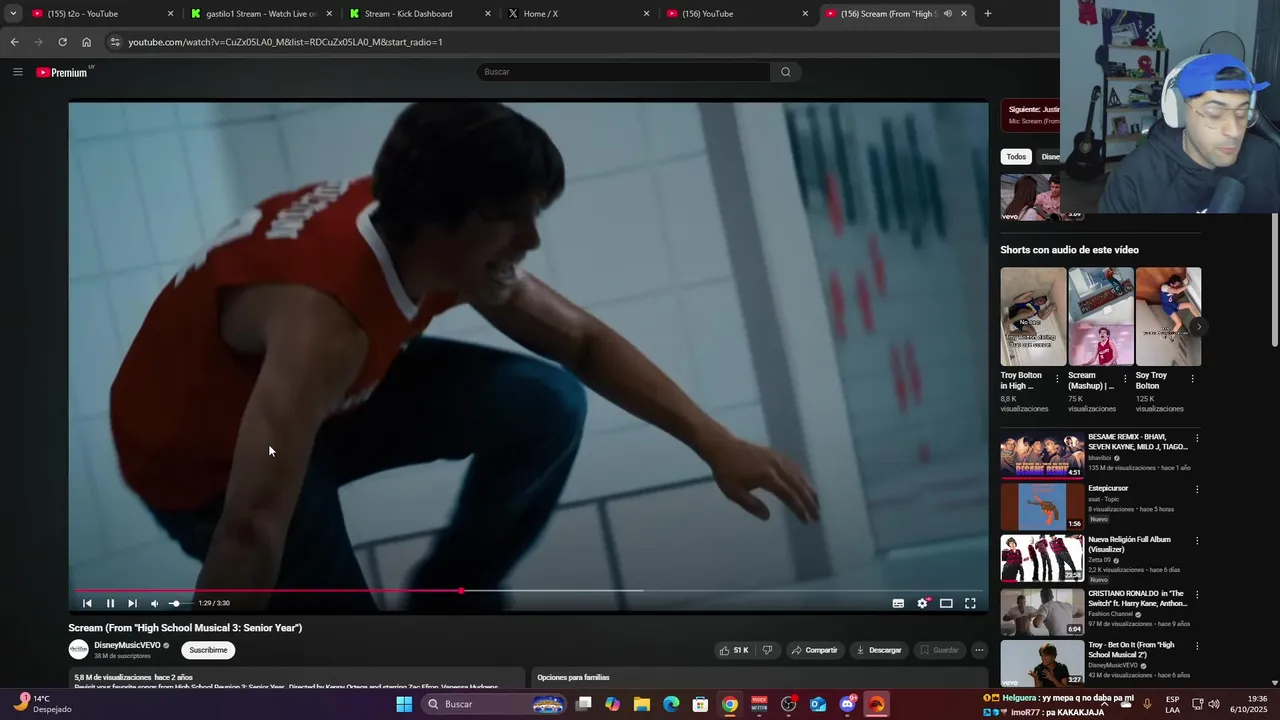Open a new browser tab
The image size is (1280, 720).
[x=988, y=14]
